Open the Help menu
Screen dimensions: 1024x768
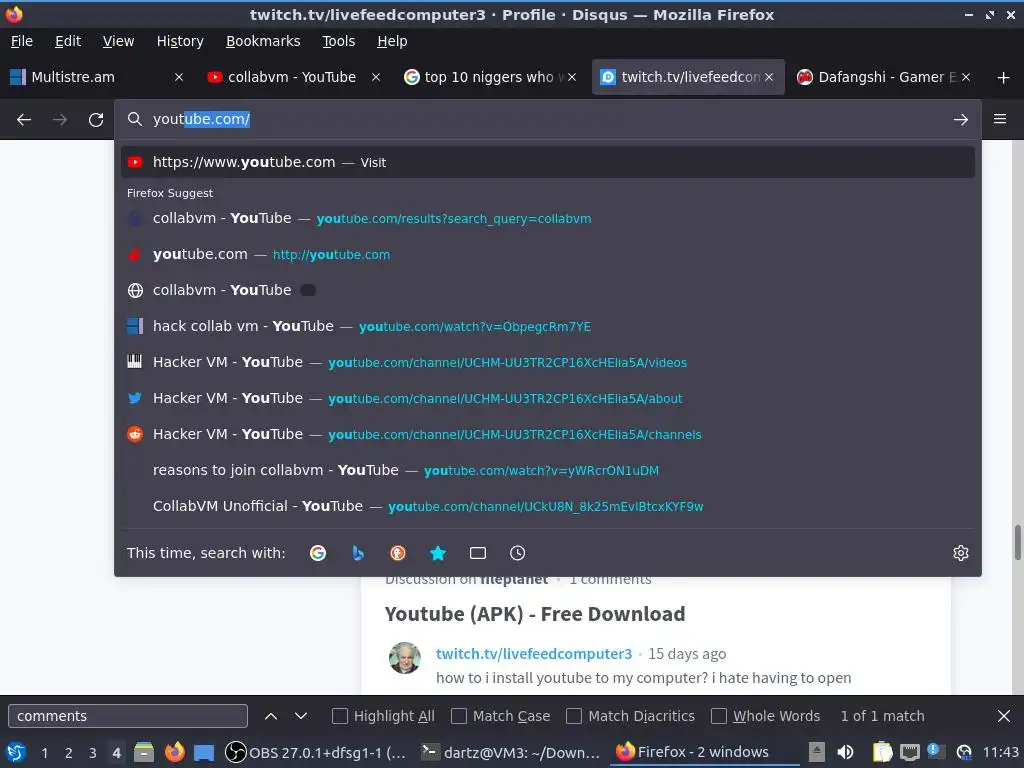tap(392, 41)
